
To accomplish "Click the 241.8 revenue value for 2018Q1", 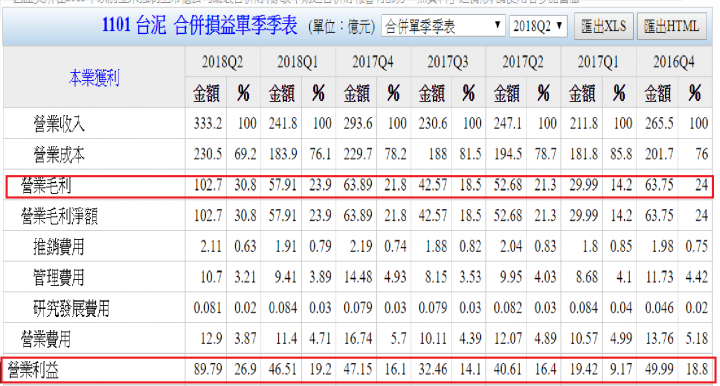I will click(283, 123).
